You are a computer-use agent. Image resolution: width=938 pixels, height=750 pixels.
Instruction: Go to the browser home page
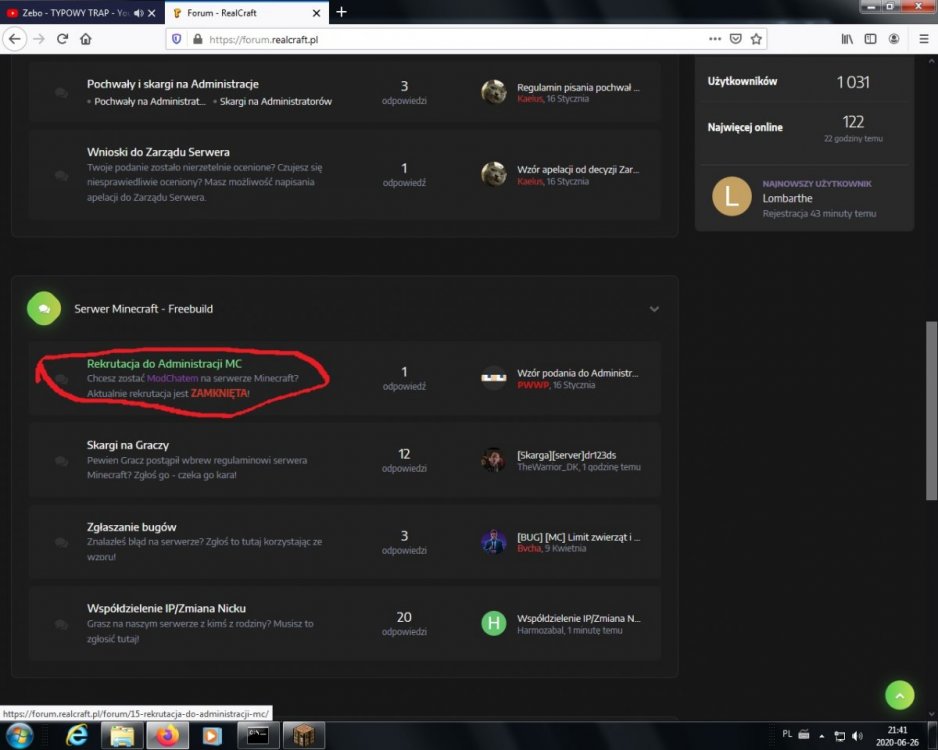click(86, 39)
